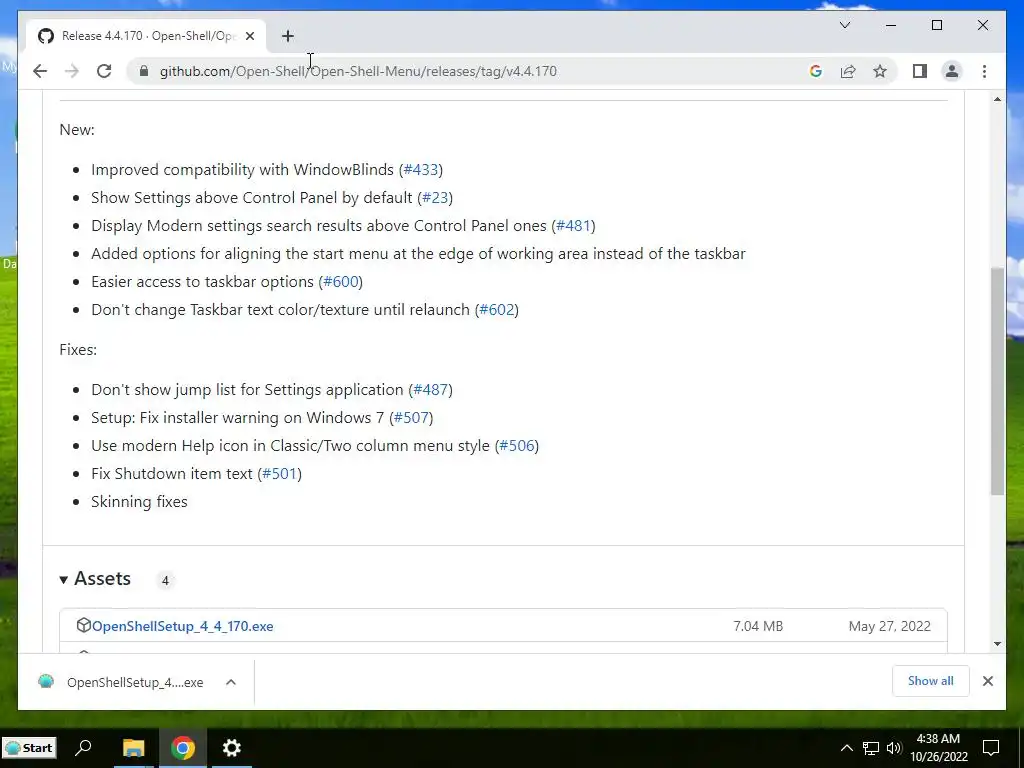Viewport: 1024px width, 768px height.
Task: Open network status tray icon
Action: pos(871,748)
